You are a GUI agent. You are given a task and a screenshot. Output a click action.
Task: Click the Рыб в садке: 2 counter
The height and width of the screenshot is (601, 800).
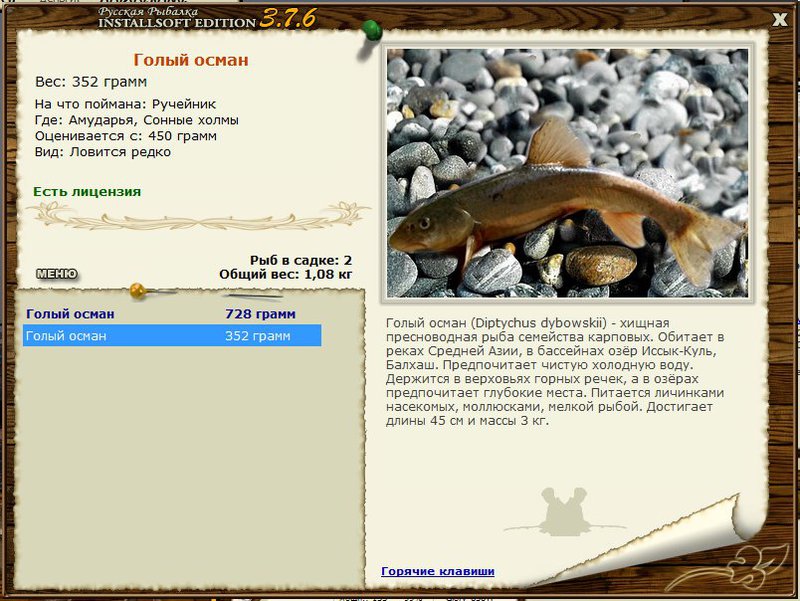(x=301, y=261)
